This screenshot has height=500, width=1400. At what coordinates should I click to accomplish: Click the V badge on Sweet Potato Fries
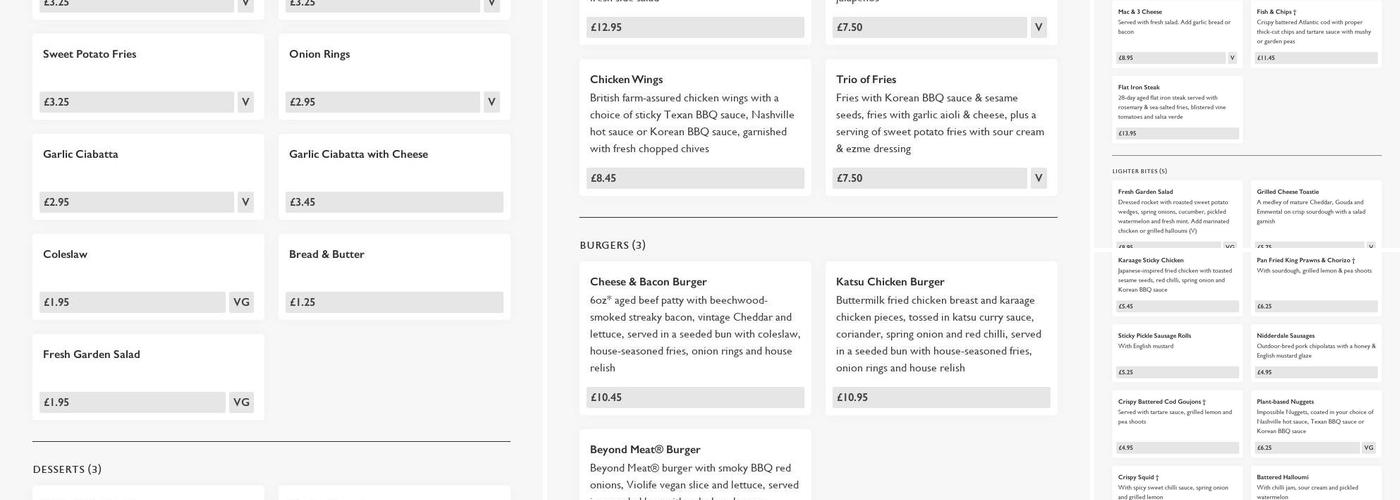tap(245, 102)
